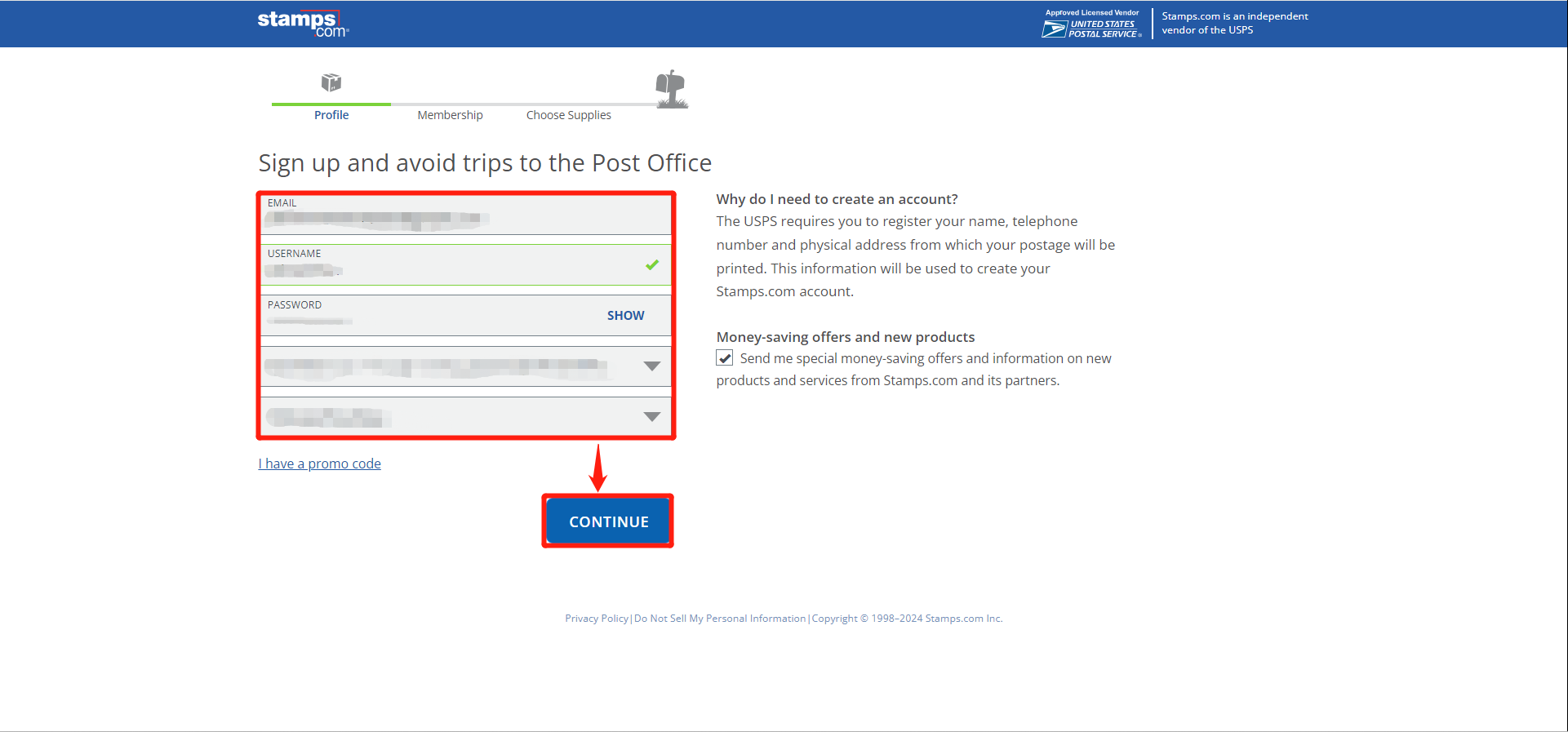This screenshot has width=1568, height=732.
Task: Click the green checkmark in Username field
Action: point(652,265)
